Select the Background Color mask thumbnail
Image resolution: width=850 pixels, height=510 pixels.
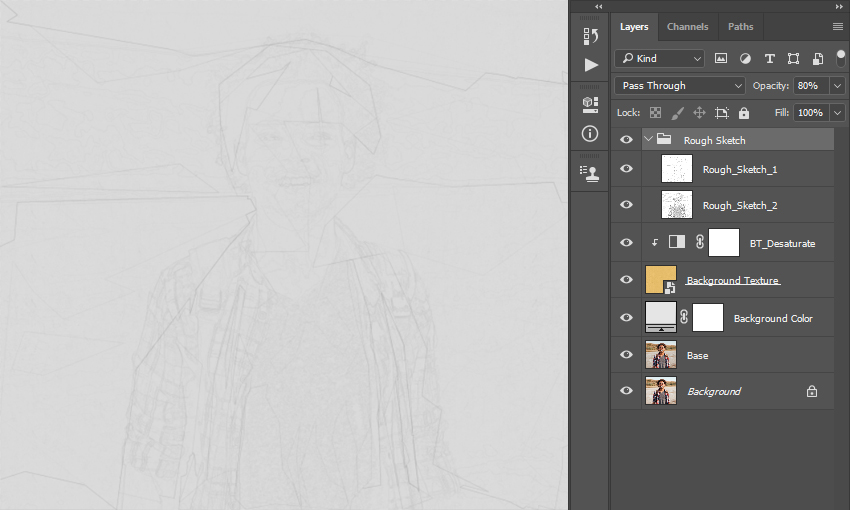pos(708,317)
